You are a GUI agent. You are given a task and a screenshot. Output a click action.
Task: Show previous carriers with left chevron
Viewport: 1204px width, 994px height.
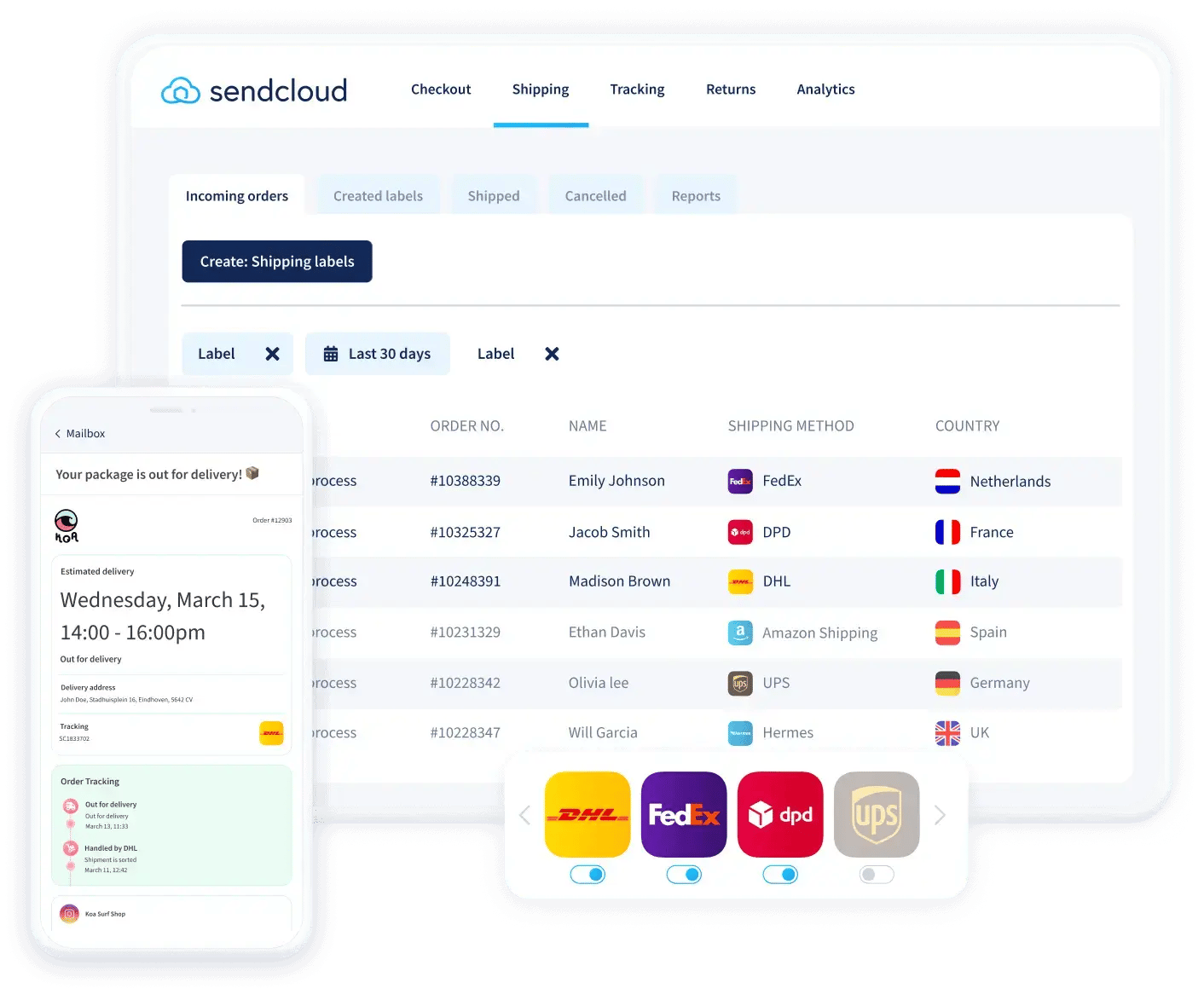[x=524, y=816]
